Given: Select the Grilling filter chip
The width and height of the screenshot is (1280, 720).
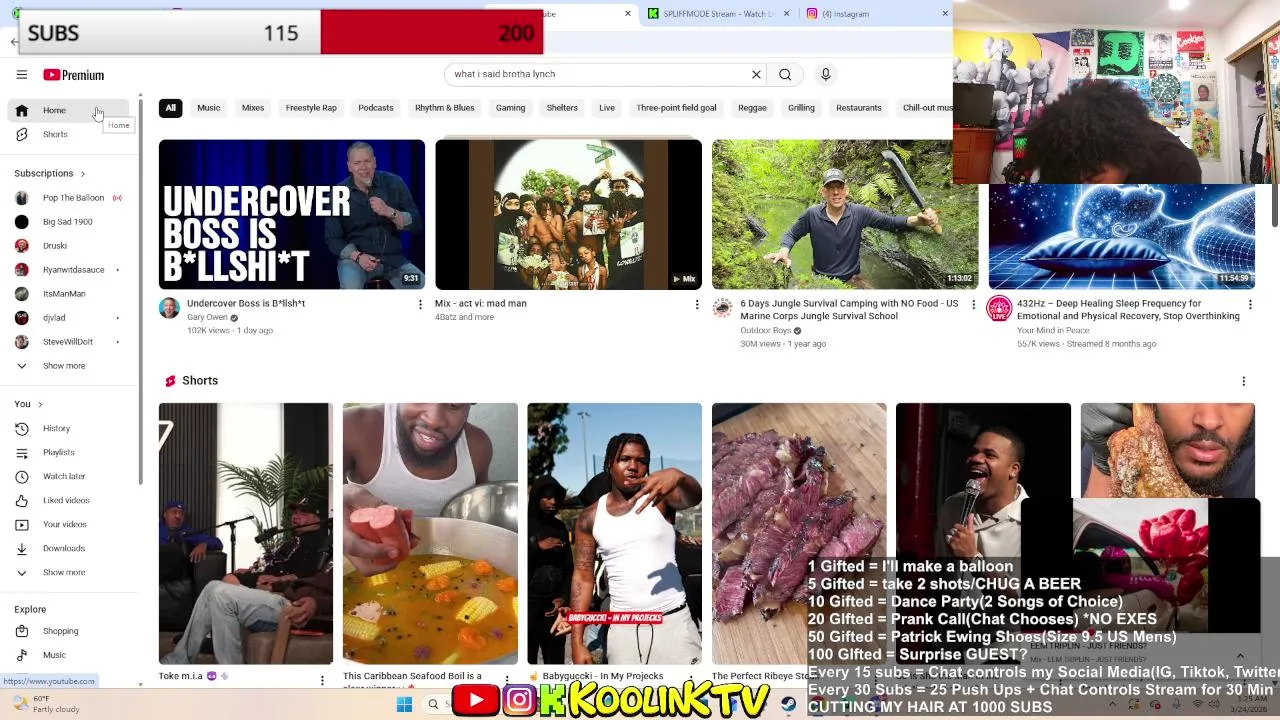Looking at the screenshot, I should pyautogui.click(x=801, y=108).
